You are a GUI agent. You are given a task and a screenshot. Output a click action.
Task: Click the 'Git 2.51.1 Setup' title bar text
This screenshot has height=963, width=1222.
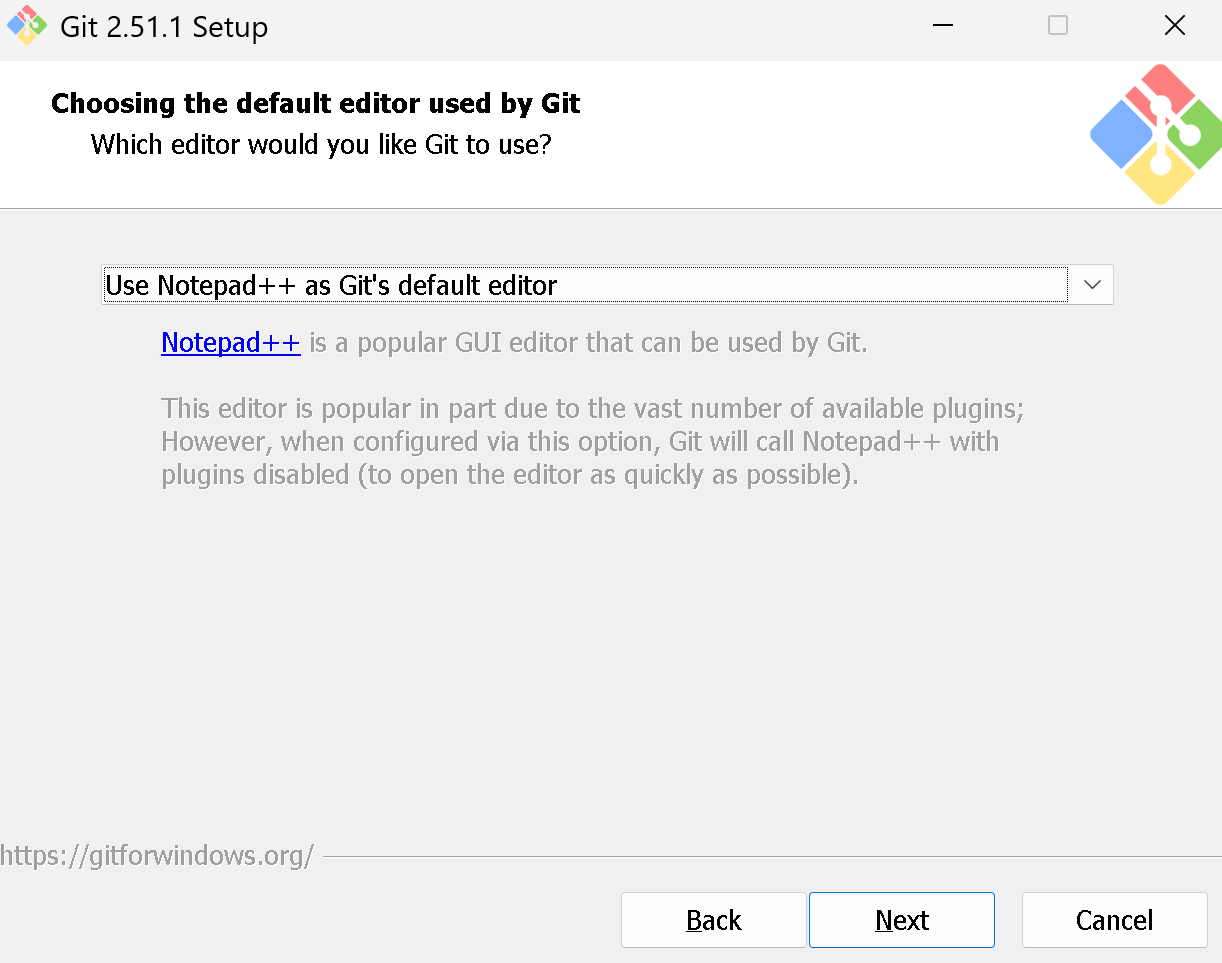[x=164, y=27]
